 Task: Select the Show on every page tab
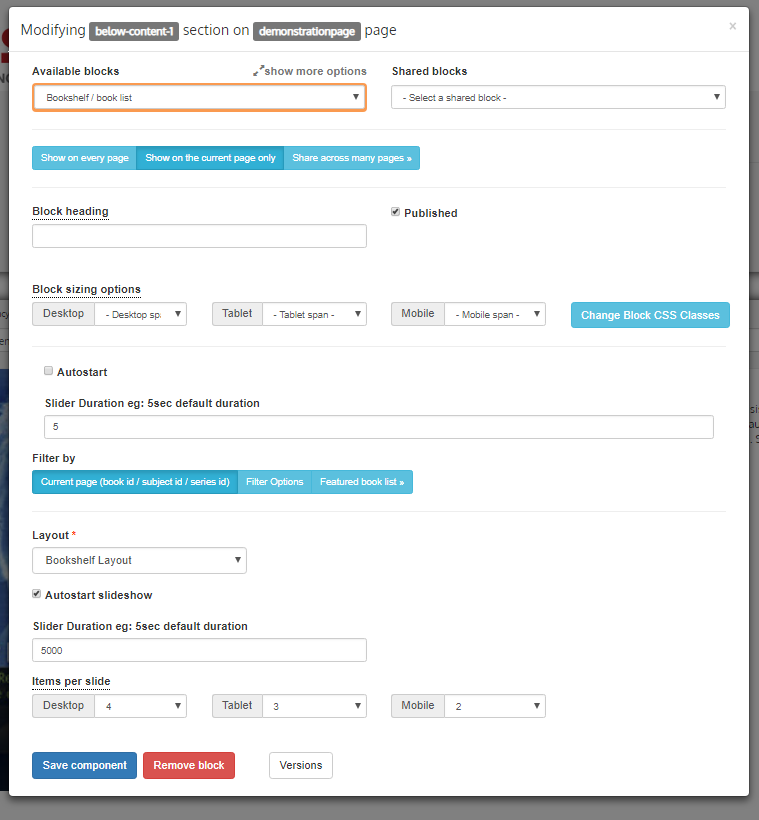(84, 158)
